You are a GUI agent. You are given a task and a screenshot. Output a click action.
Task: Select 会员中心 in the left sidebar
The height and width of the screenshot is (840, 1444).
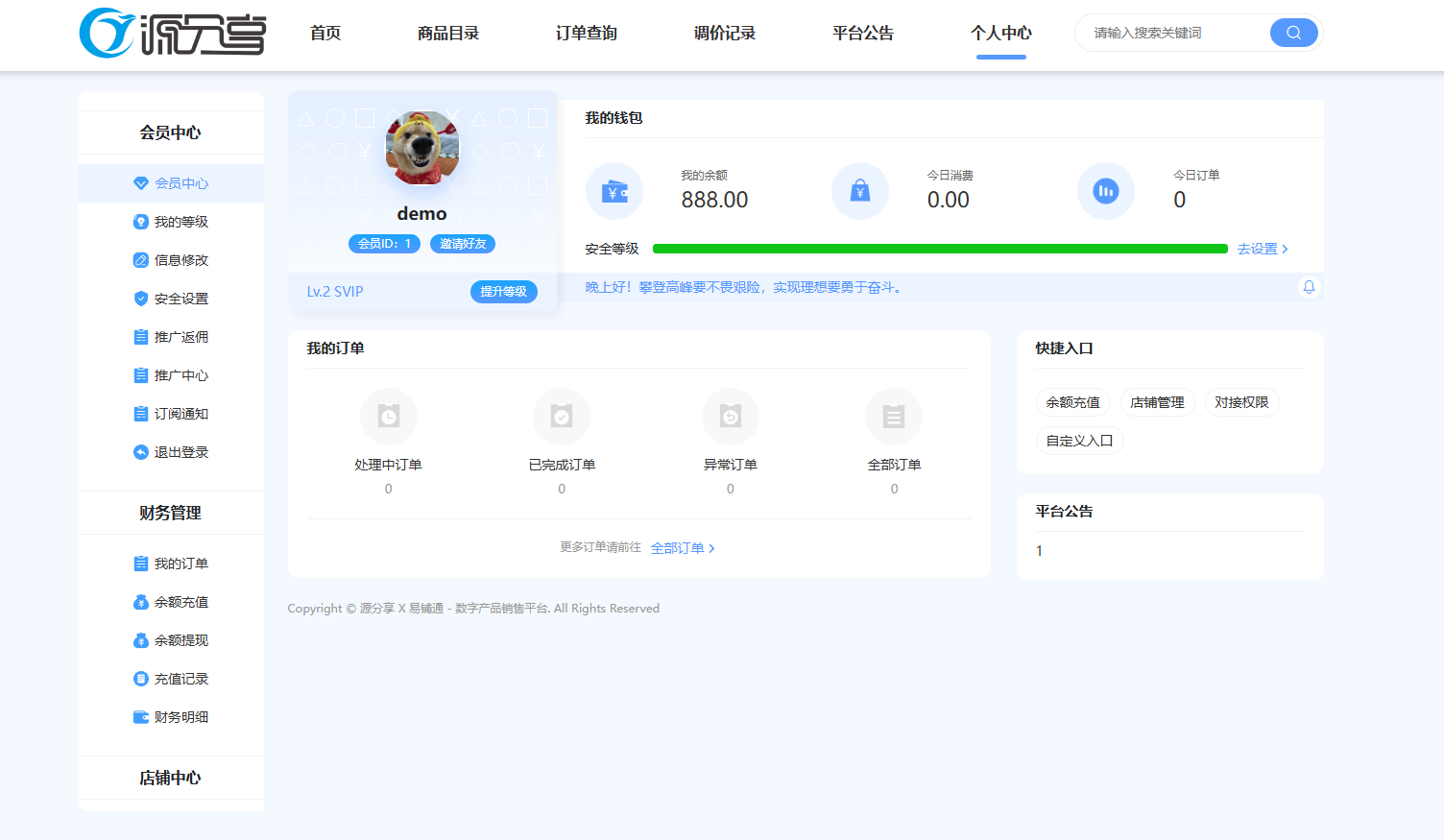171,182
